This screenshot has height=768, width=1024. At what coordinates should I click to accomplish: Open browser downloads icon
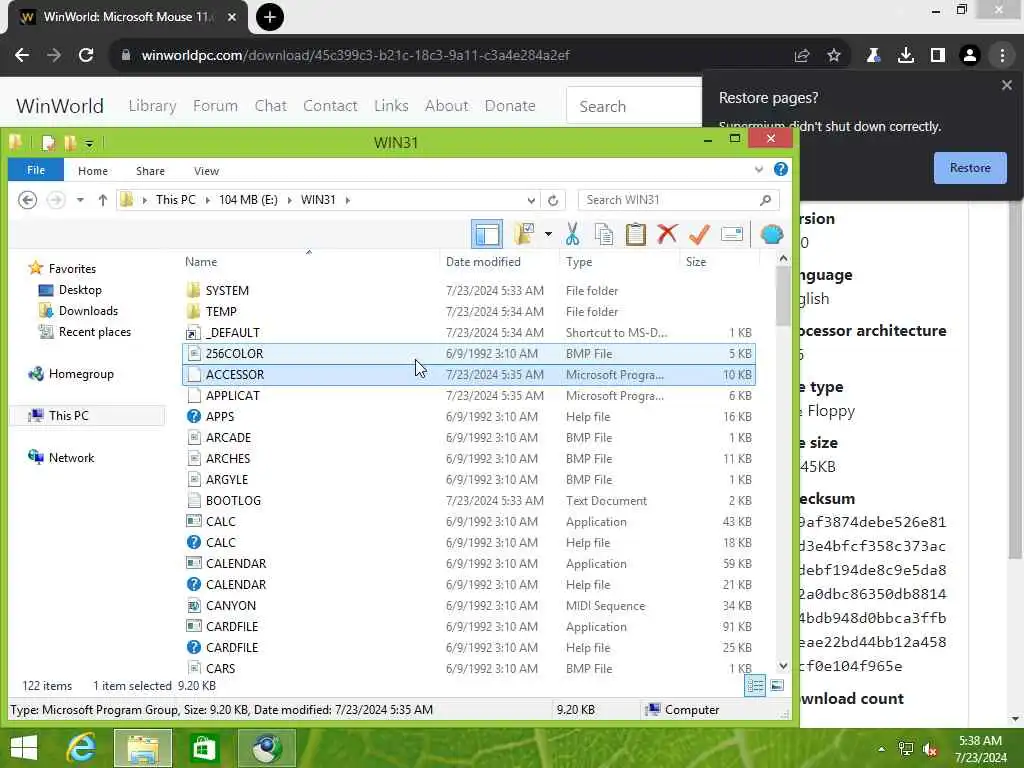click(906, 56)
